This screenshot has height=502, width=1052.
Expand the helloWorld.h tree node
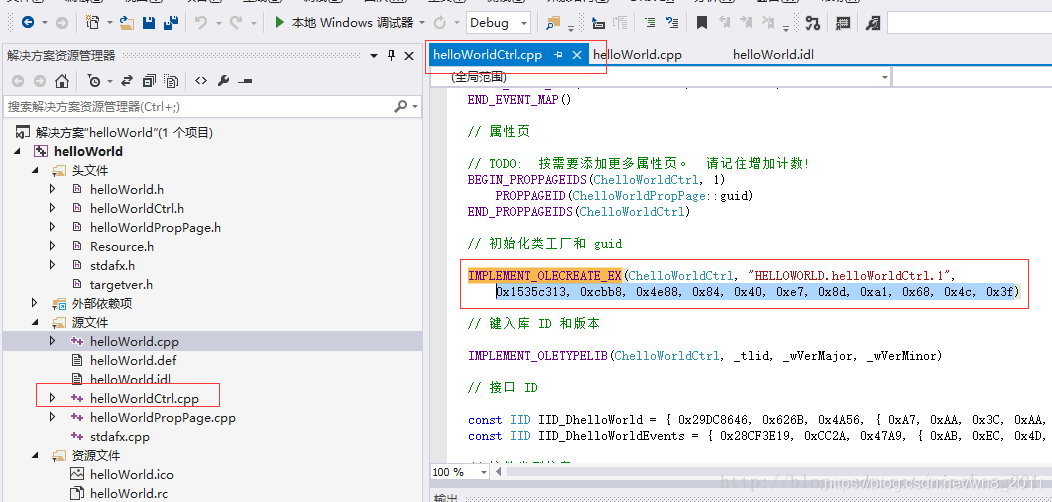click(x=52, y=189)
